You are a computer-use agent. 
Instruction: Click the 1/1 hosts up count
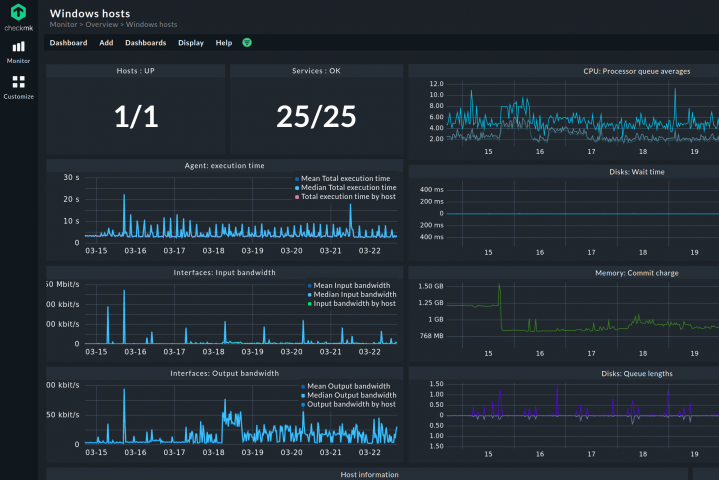click(x=136, y=116)
